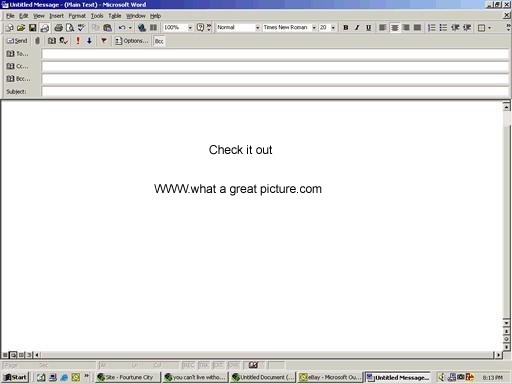
Task: Send the message
Action: point(17,41)
